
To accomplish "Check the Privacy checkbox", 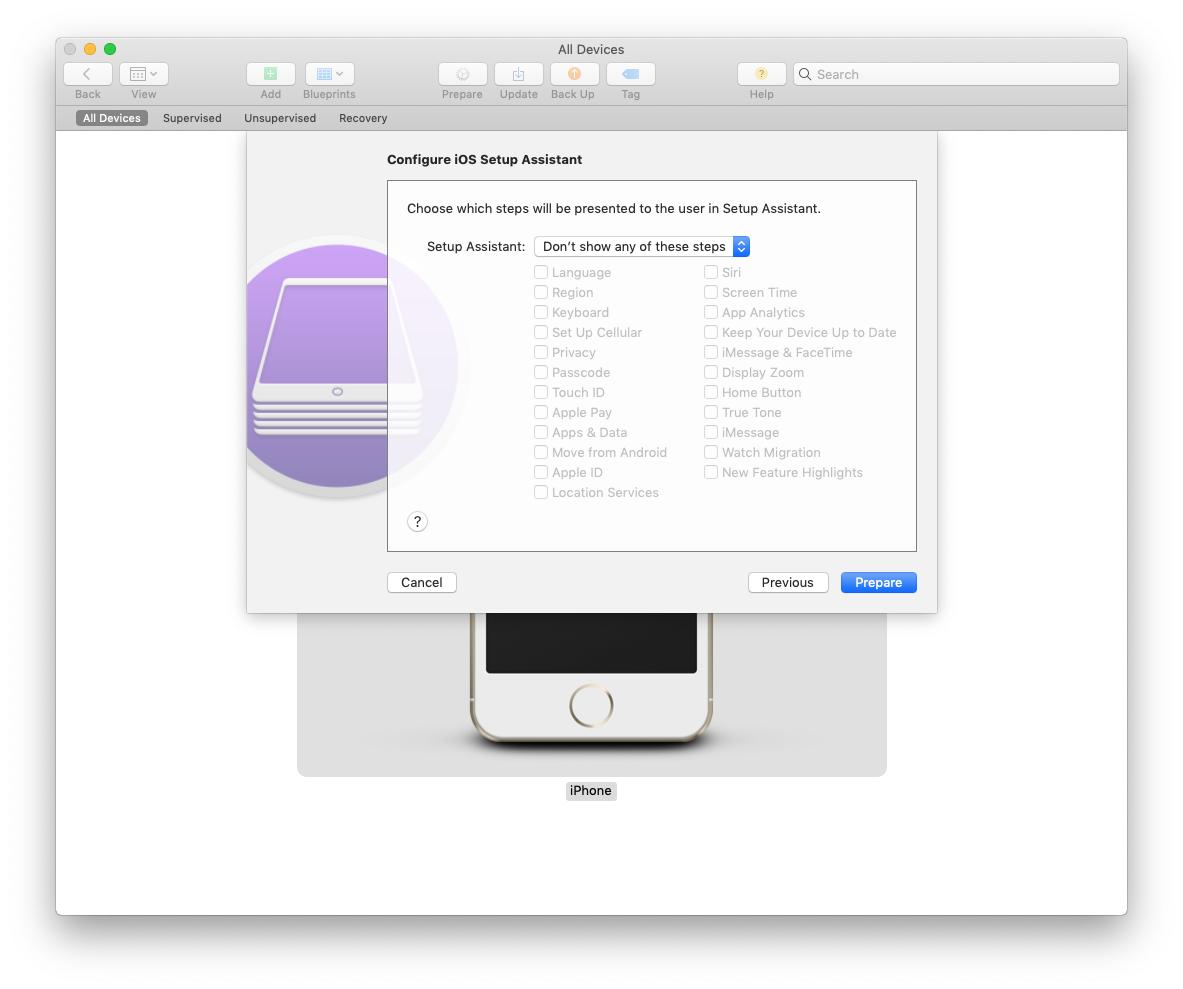I will pos(541,352).
